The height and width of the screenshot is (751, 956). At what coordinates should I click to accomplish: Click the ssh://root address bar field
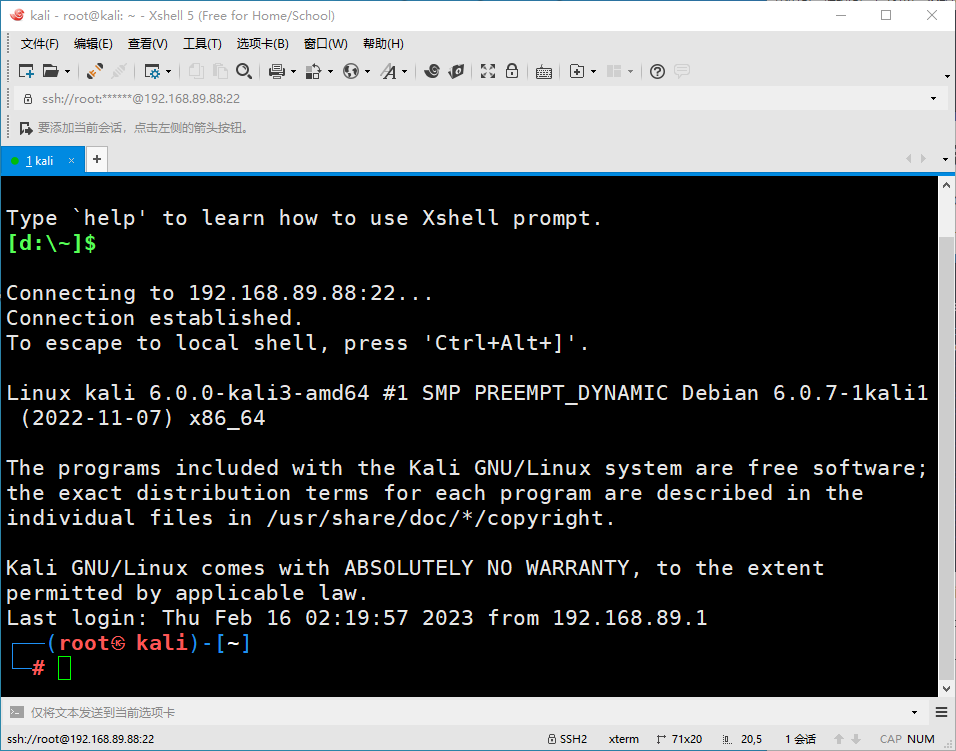[479, 99]
